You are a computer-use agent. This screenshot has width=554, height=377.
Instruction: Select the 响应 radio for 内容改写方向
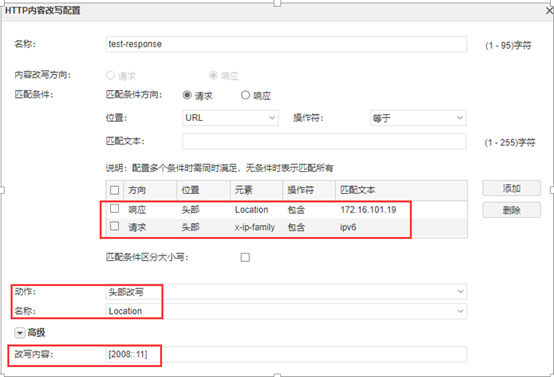click(213, 75)
